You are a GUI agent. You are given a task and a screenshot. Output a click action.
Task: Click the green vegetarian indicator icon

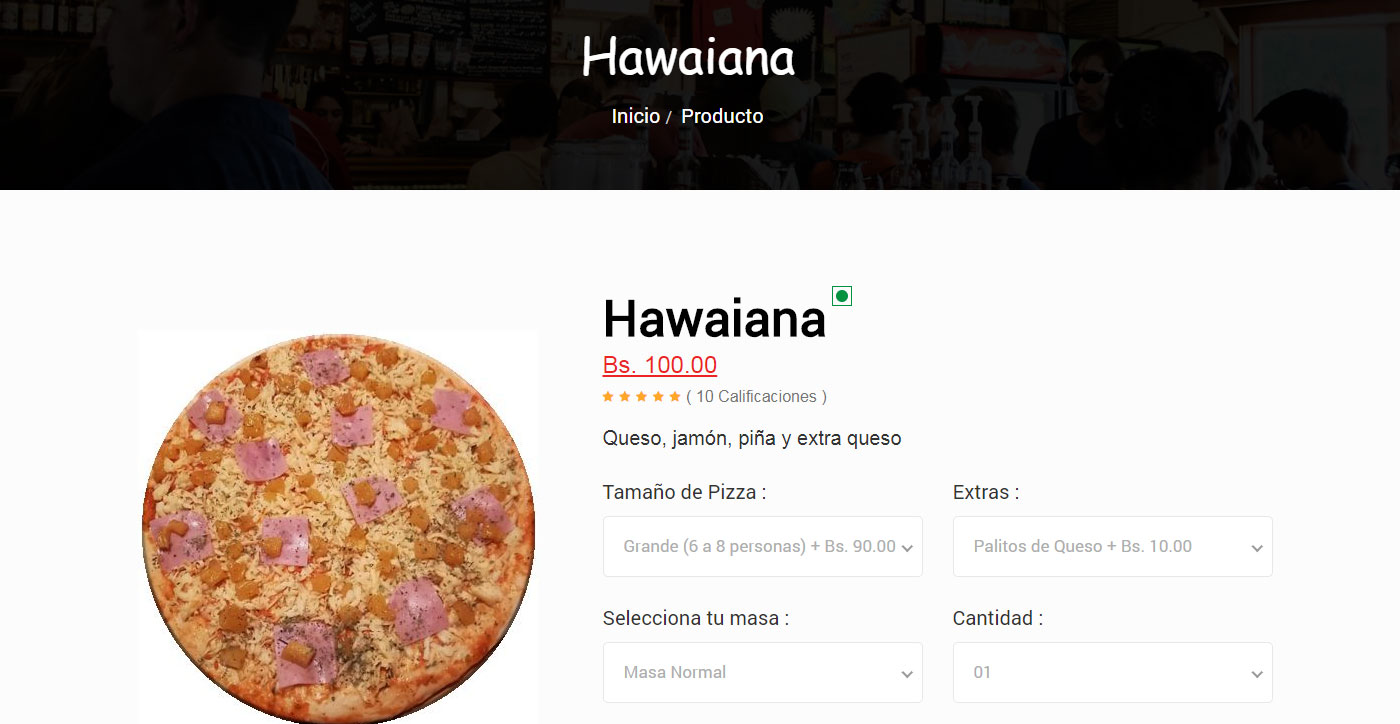click(842, 296)
